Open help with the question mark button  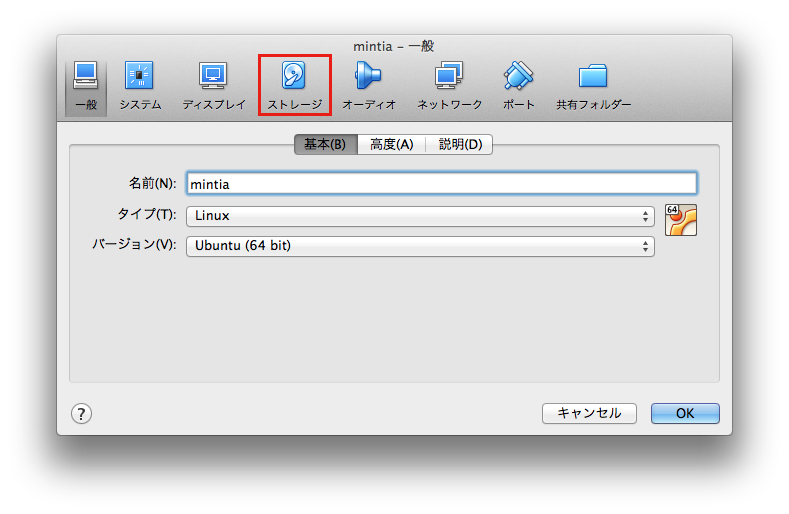82,413
